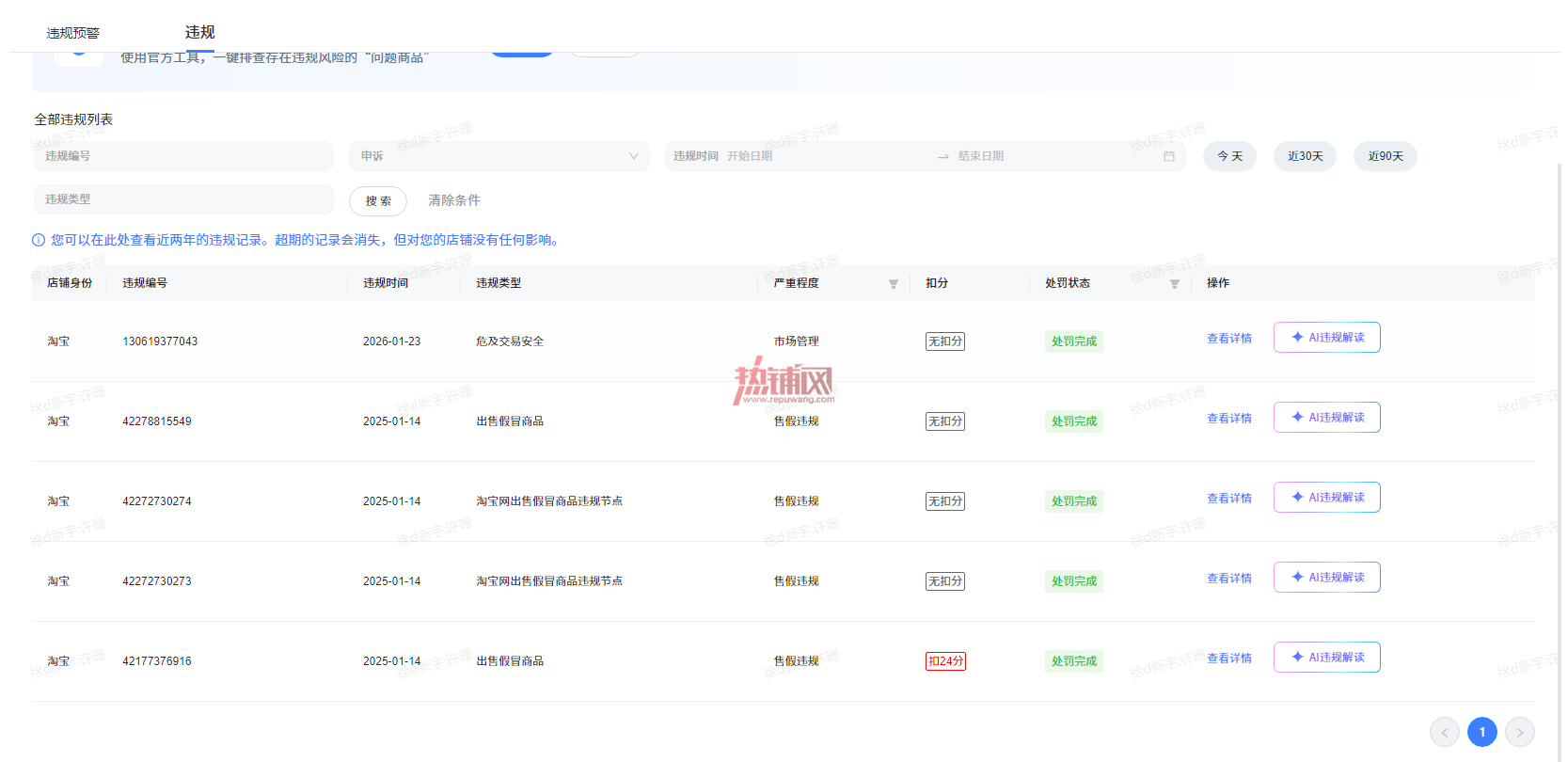The height and width of the screenshot is (762, 1568).
Task: Switch to the 违规预警 tab
Action: click(x=73, y=33)
